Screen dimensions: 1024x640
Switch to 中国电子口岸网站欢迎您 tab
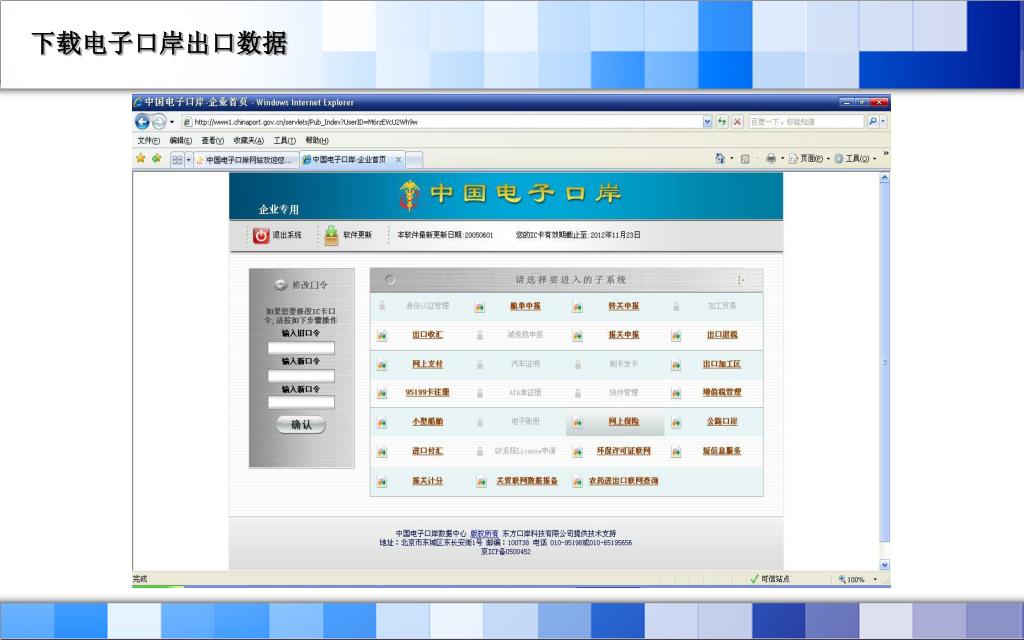pos(246,160)
